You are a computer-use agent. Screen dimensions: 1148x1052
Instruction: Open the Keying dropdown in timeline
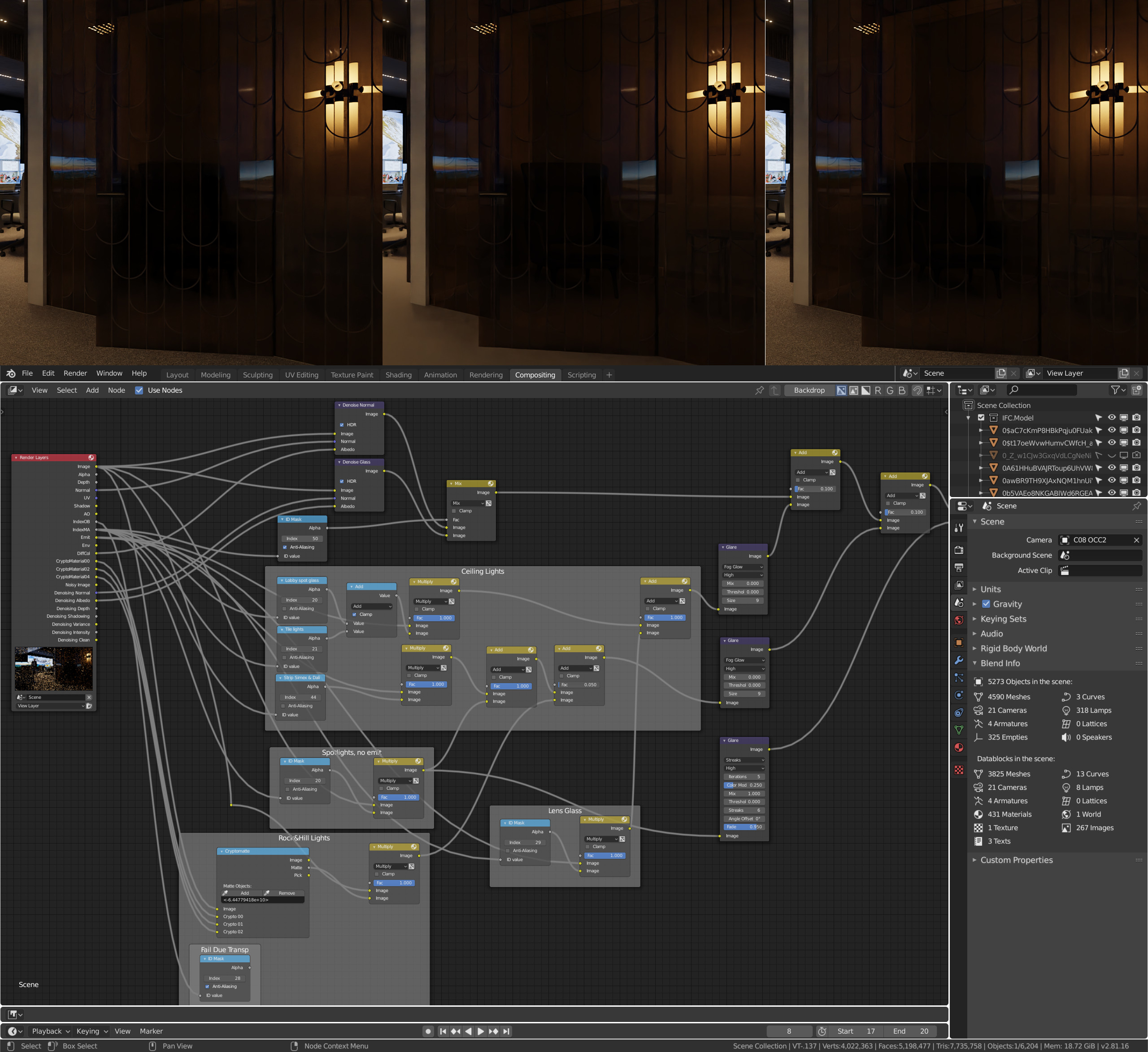point(91,1031)
